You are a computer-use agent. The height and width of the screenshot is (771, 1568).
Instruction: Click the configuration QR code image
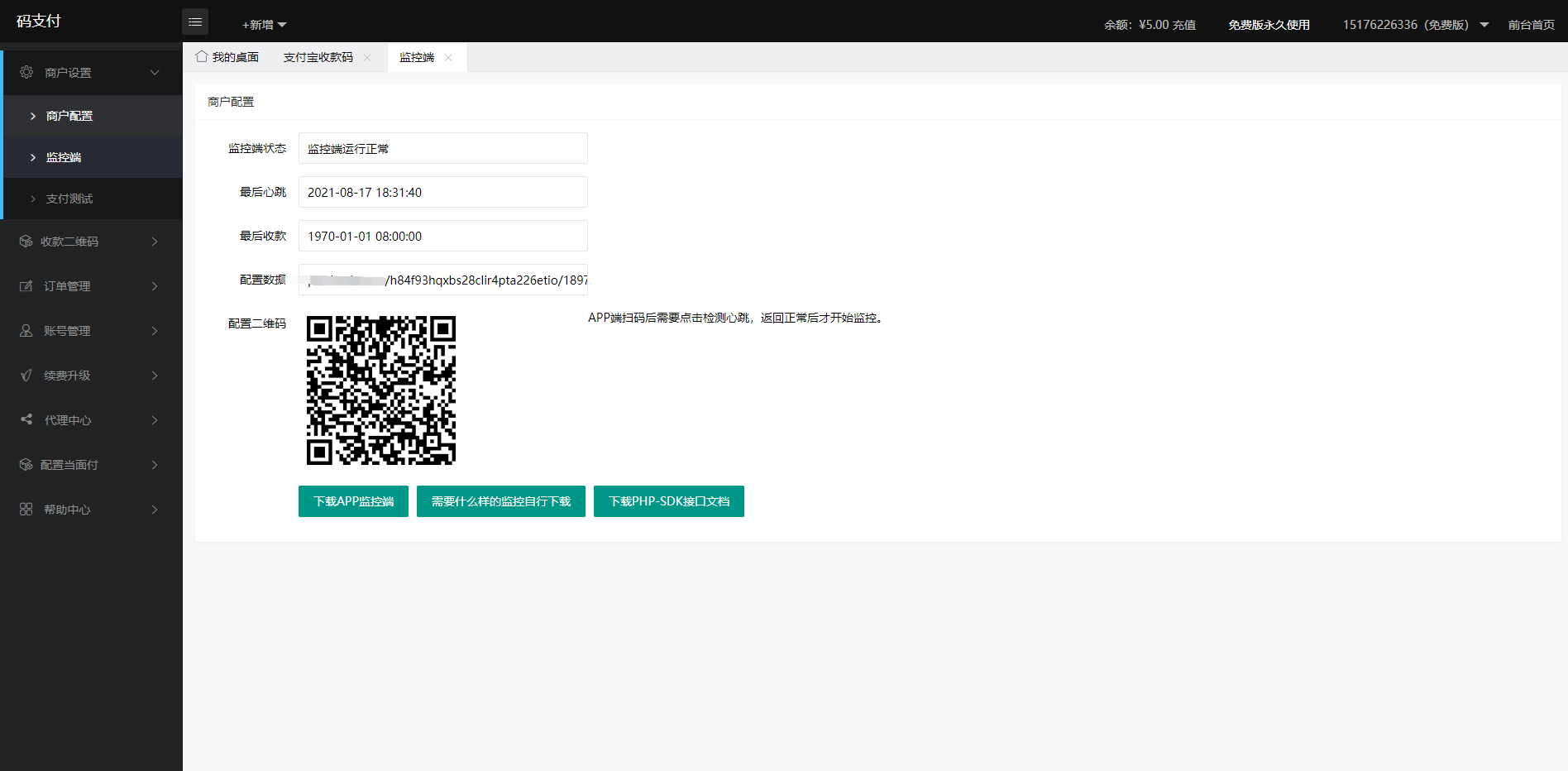pyautogui.click(x=381, y=390)
